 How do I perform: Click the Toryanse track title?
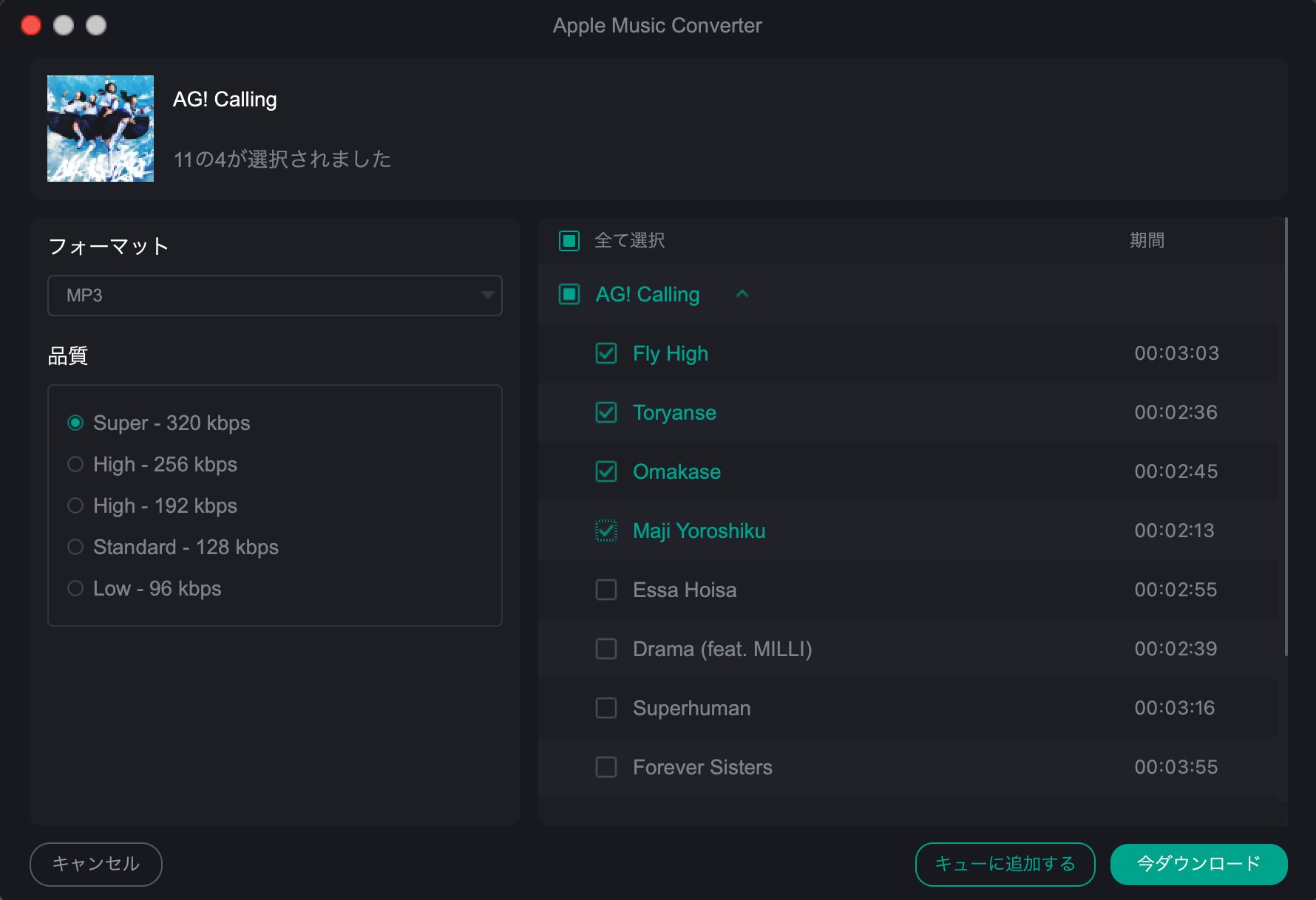coord(674,413)
